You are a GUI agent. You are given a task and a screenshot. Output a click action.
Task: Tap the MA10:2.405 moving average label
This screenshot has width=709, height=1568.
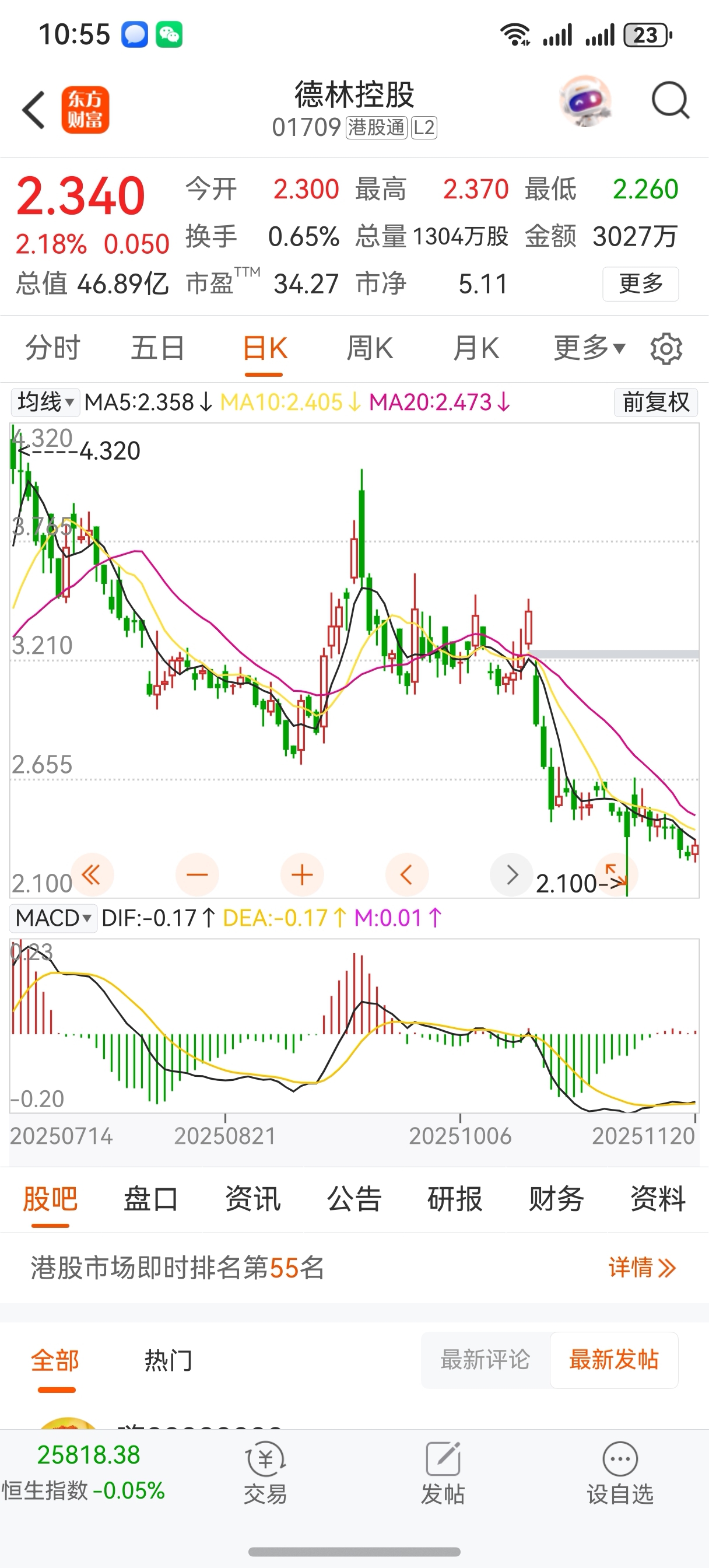(291, 402)
